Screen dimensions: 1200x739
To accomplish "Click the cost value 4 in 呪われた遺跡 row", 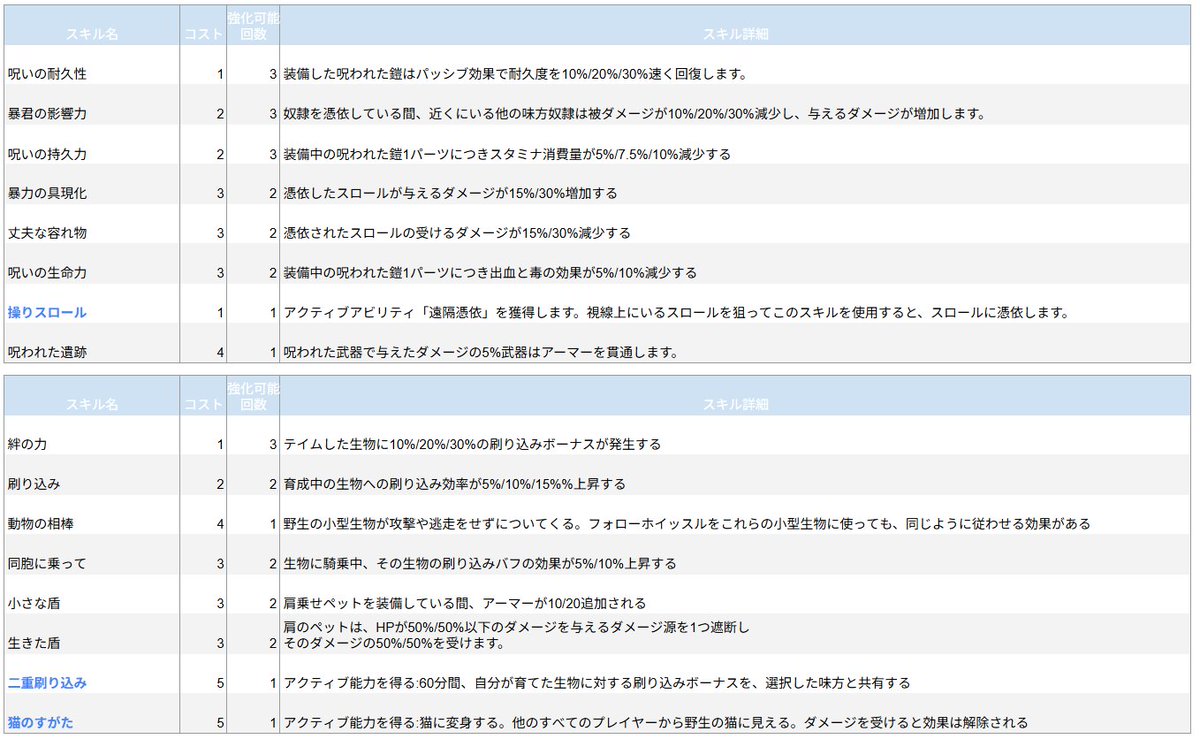I will click(x=220, y=352).
